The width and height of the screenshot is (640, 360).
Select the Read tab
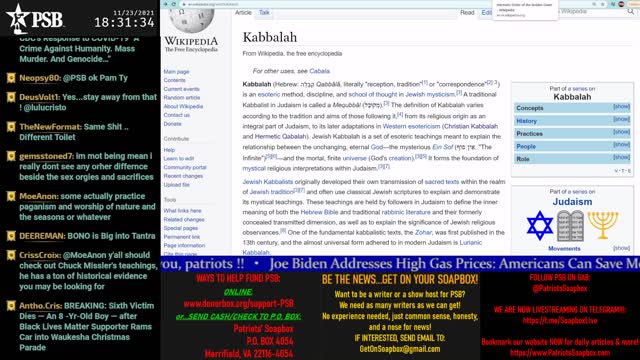(x=467, y=13)
